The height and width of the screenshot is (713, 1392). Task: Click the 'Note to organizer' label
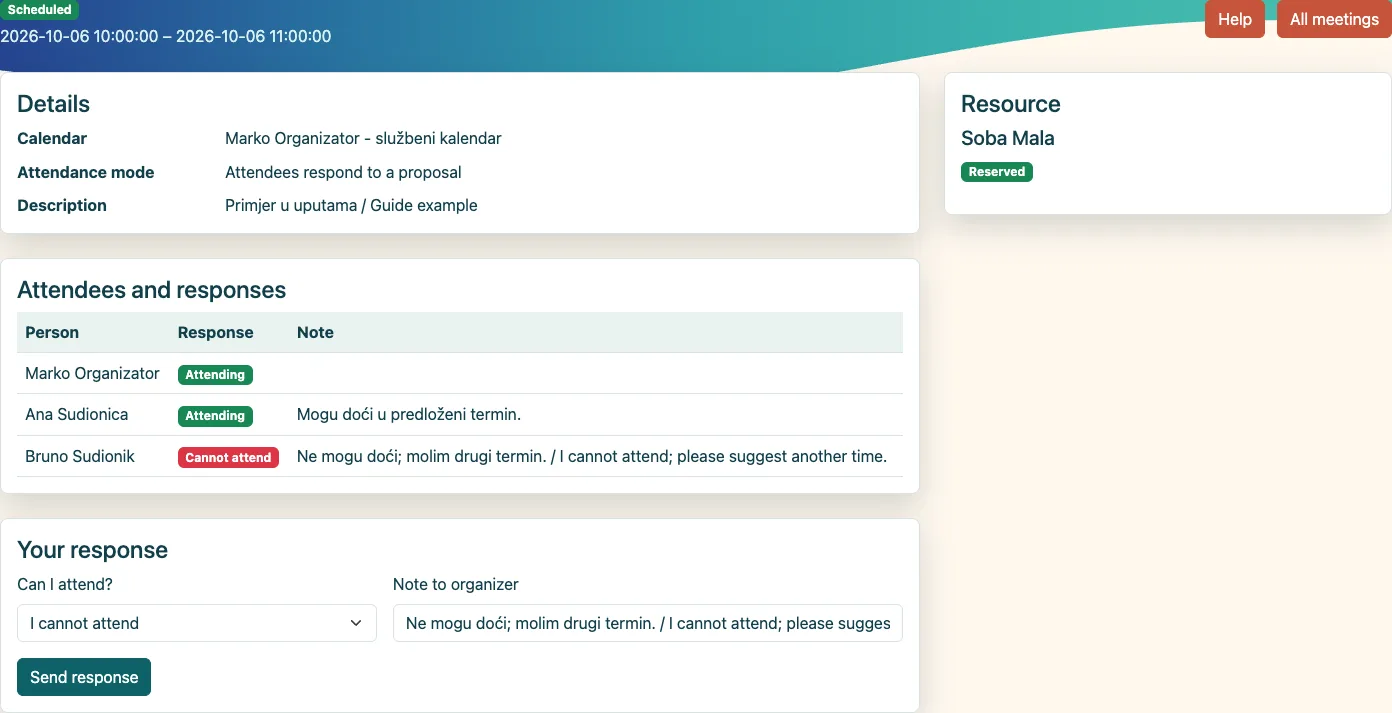456,585
